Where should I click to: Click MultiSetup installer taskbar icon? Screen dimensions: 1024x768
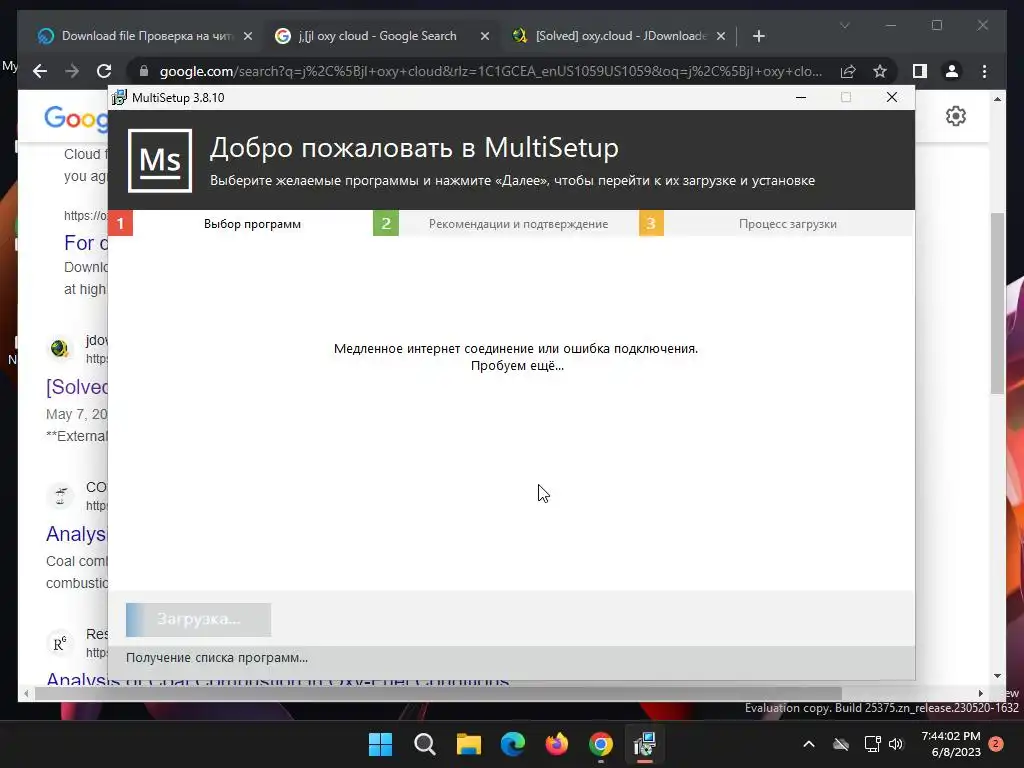[645, 744]
